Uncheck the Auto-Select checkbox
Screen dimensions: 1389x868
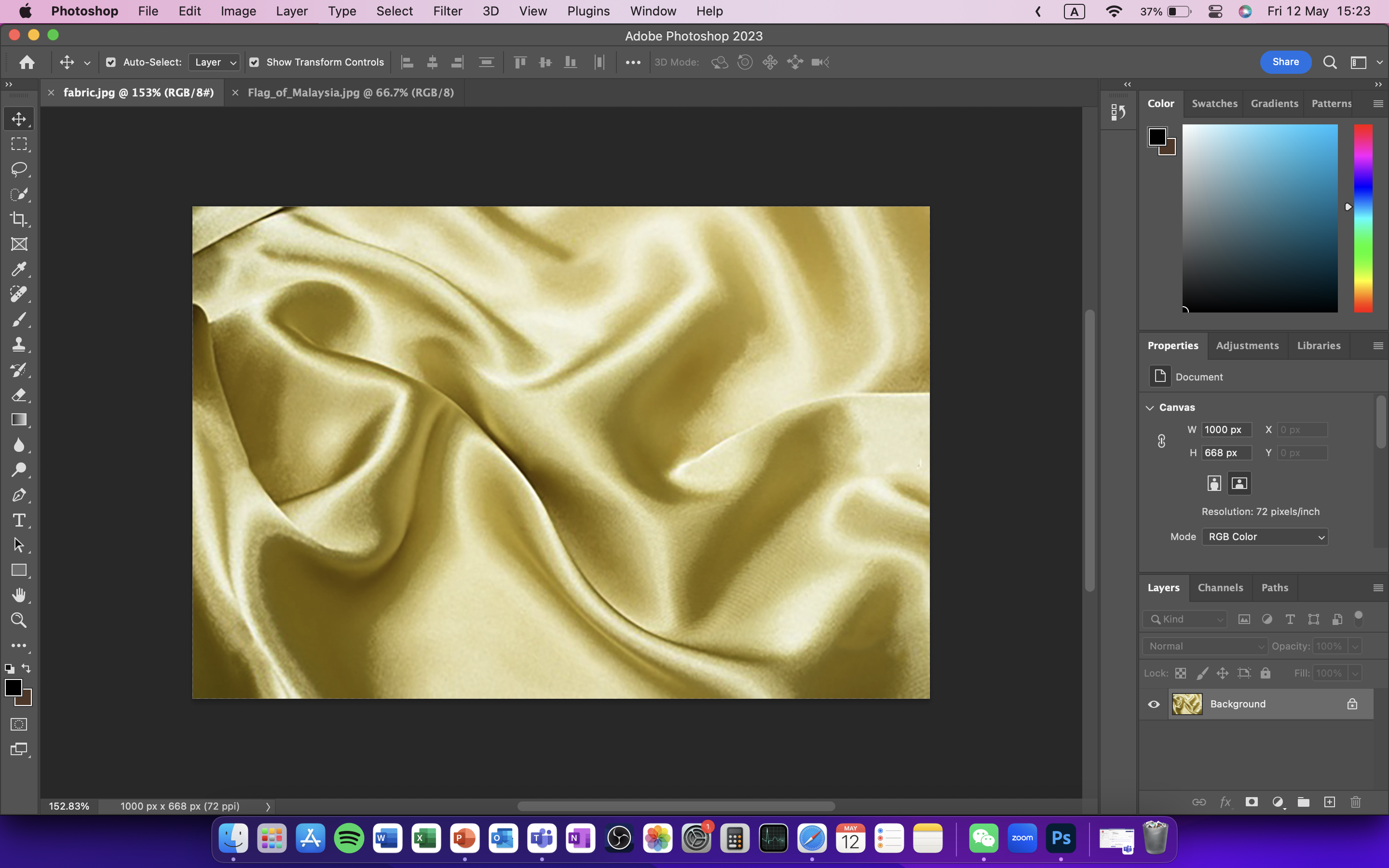pyautogui.click(x=111, y=62)
